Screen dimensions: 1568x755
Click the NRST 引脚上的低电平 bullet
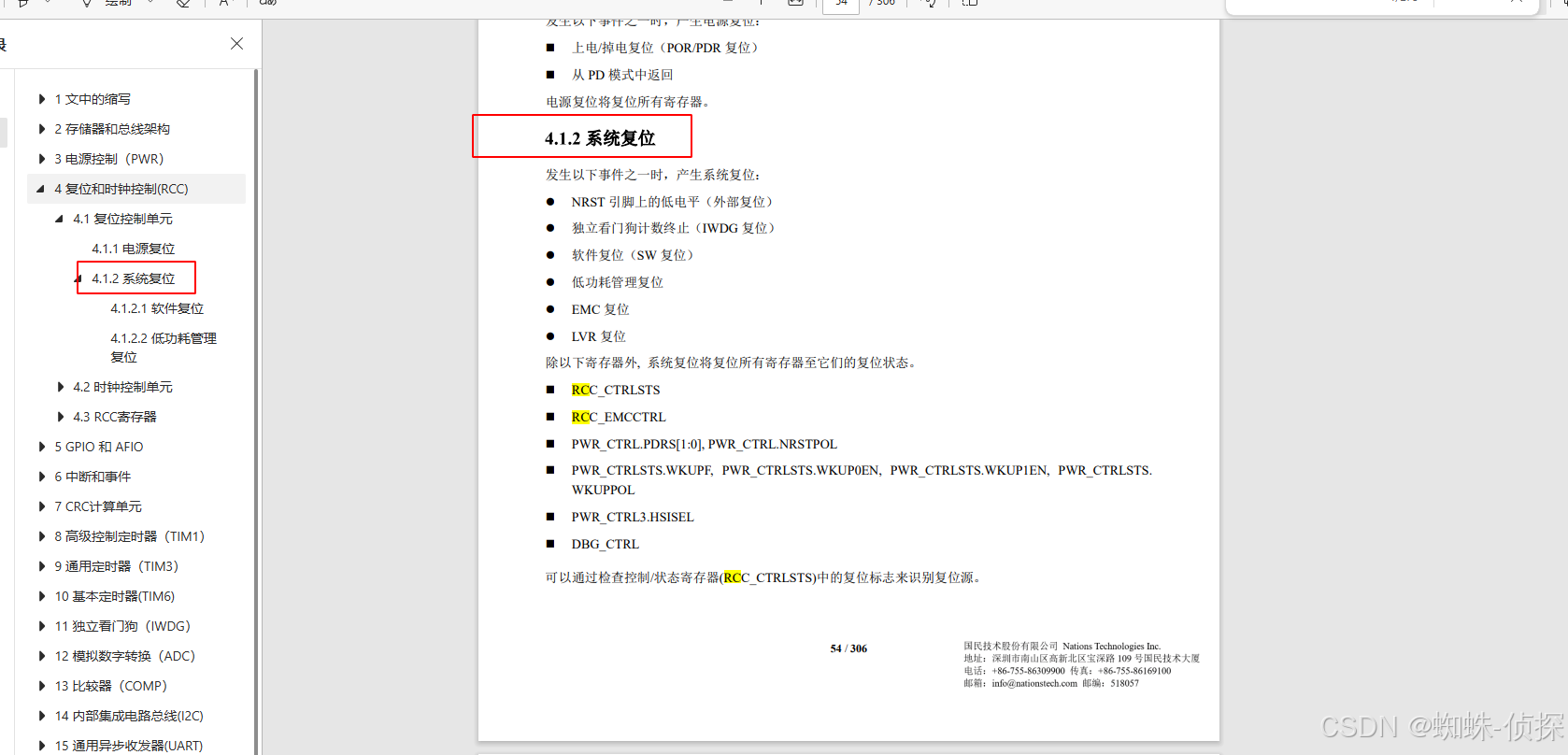point(672,202)
